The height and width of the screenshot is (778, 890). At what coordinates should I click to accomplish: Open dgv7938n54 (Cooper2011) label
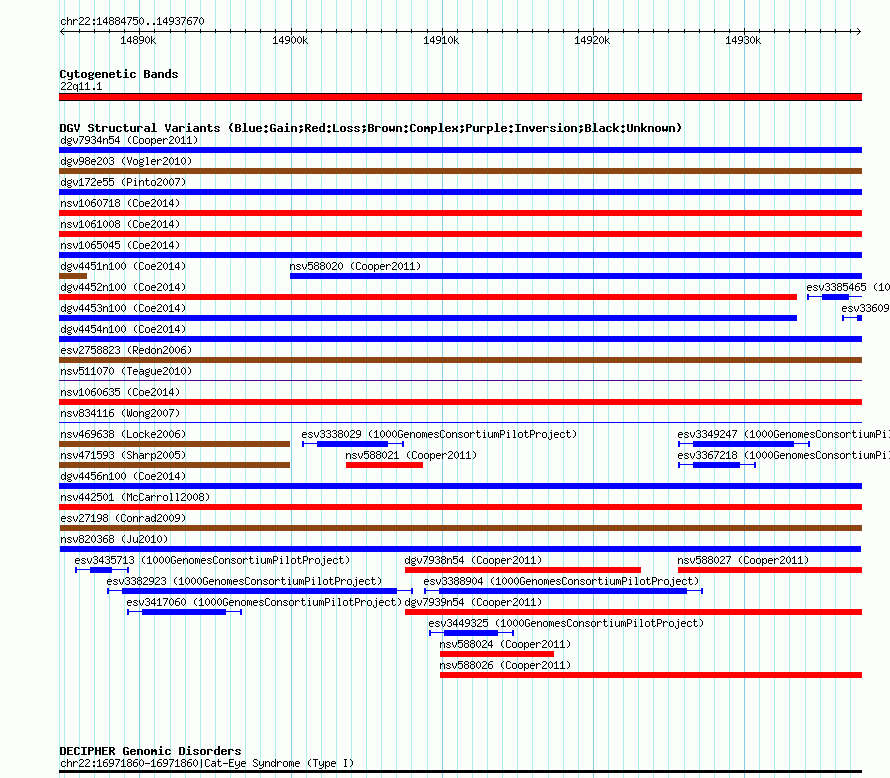coord(473,560)
